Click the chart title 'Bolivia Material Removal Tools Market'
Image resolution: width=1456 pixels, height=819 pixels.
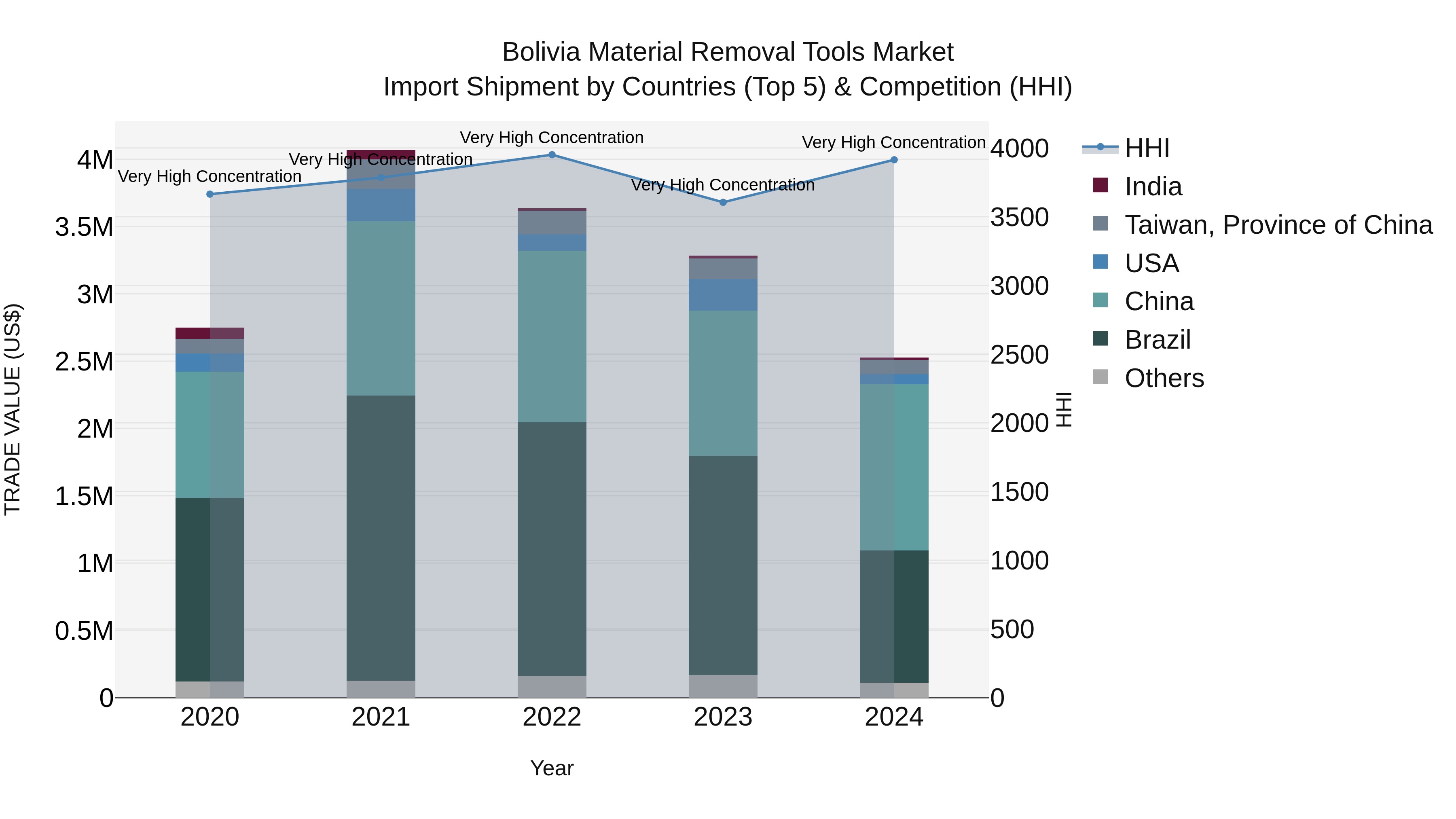728,52
